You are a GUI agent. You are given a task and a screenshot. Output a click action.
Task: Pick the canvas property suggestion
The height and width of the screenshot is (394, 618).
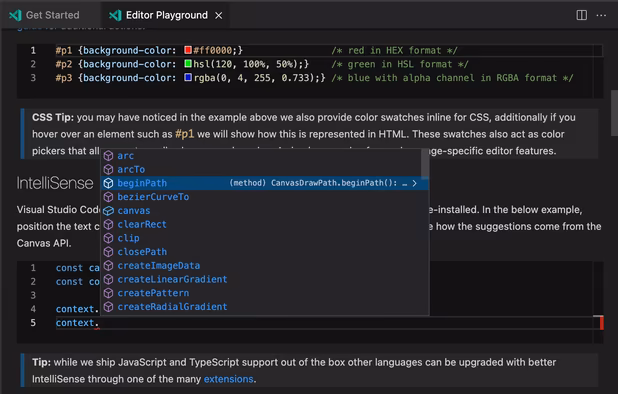(x=265, y=211)
